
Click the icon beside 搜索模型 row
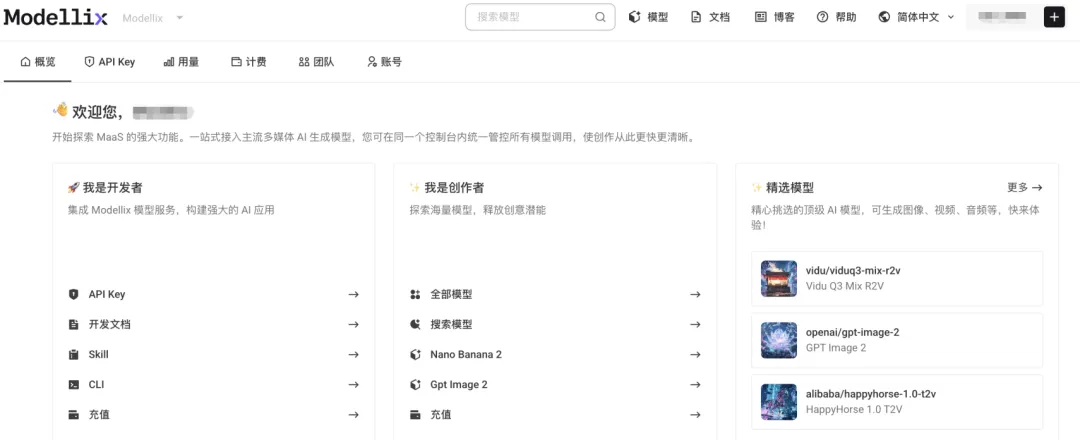415,324
